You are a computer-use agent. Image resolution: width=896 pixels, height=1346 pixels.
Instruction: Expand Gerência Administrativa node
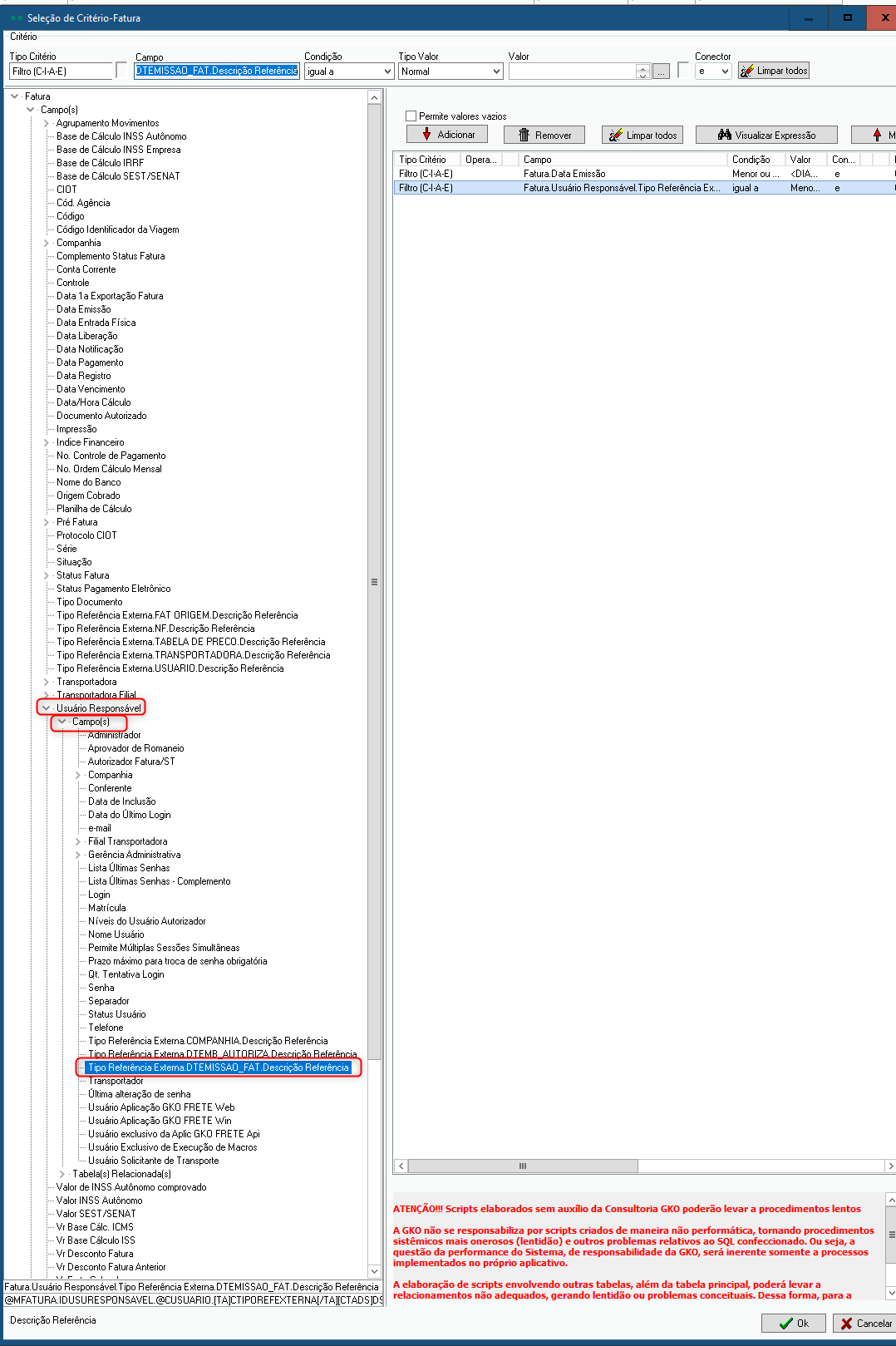point(78,855)
